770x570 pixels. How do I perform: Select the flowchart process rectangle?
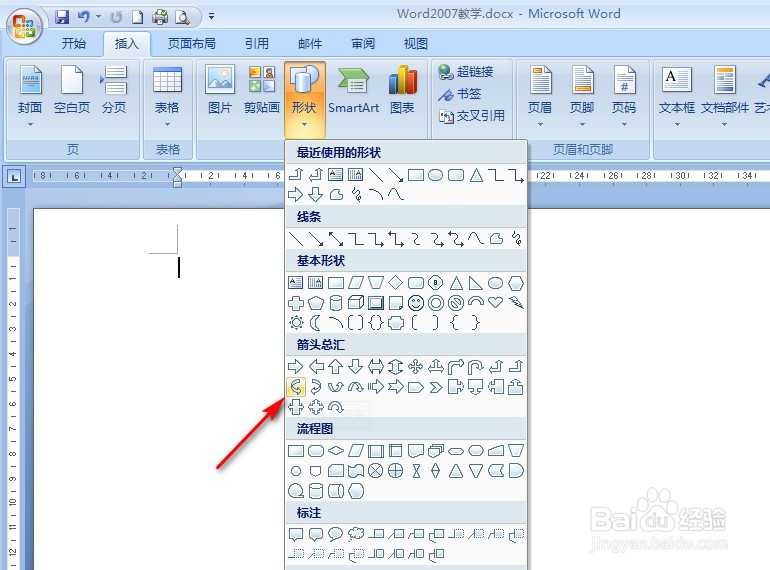pos(296,450)
